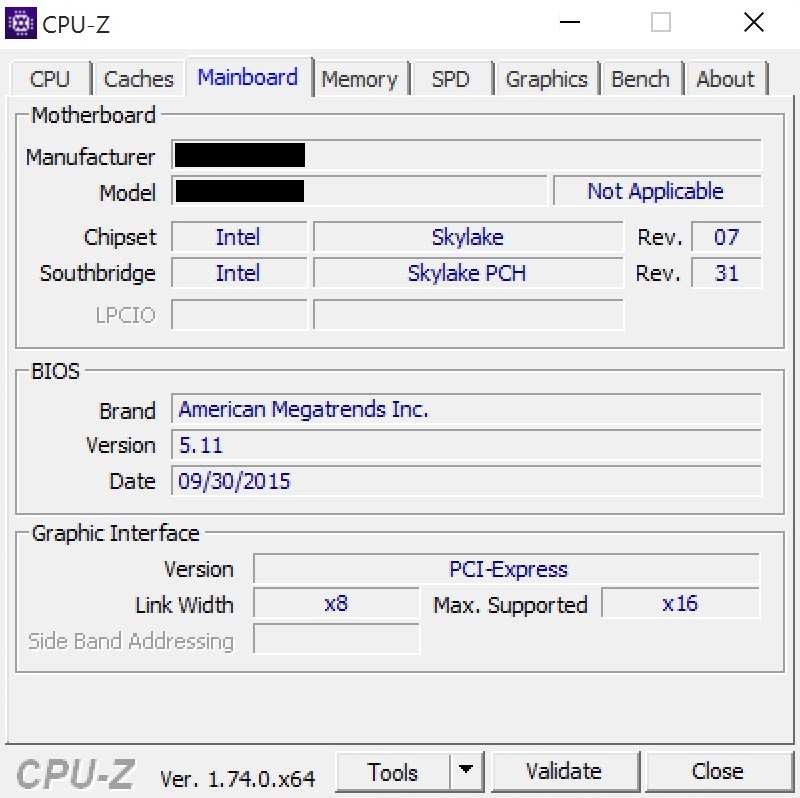The image size is (800, 798).
Task: Click the Tools button
Action: tap(393, 771)
